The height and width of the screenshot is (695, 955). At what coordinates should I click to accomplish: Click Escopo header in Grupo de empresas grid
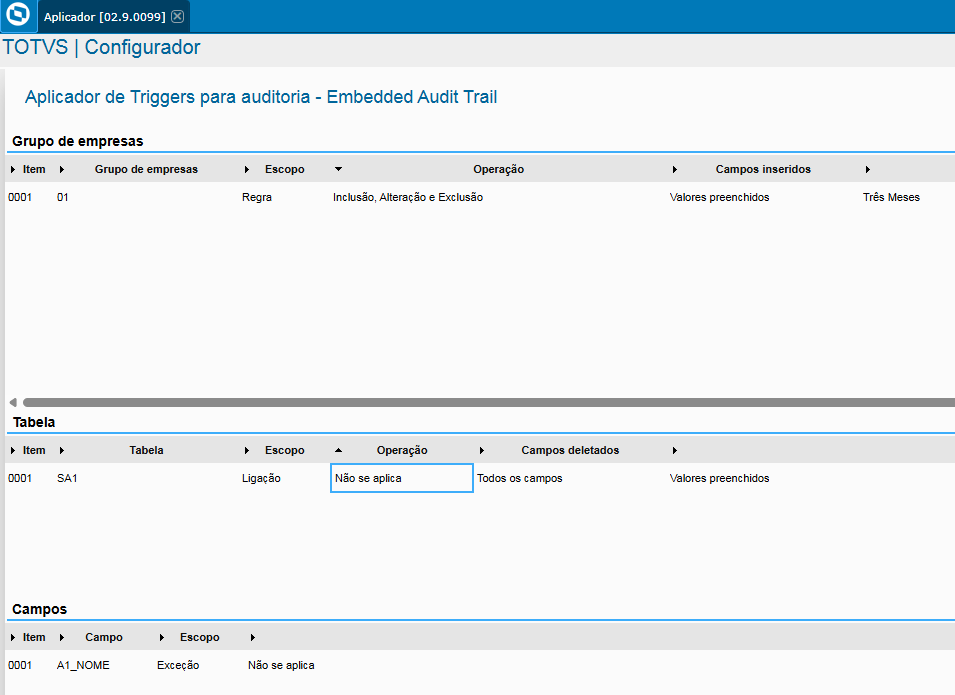pyautogui.click(x=284, y=169)
